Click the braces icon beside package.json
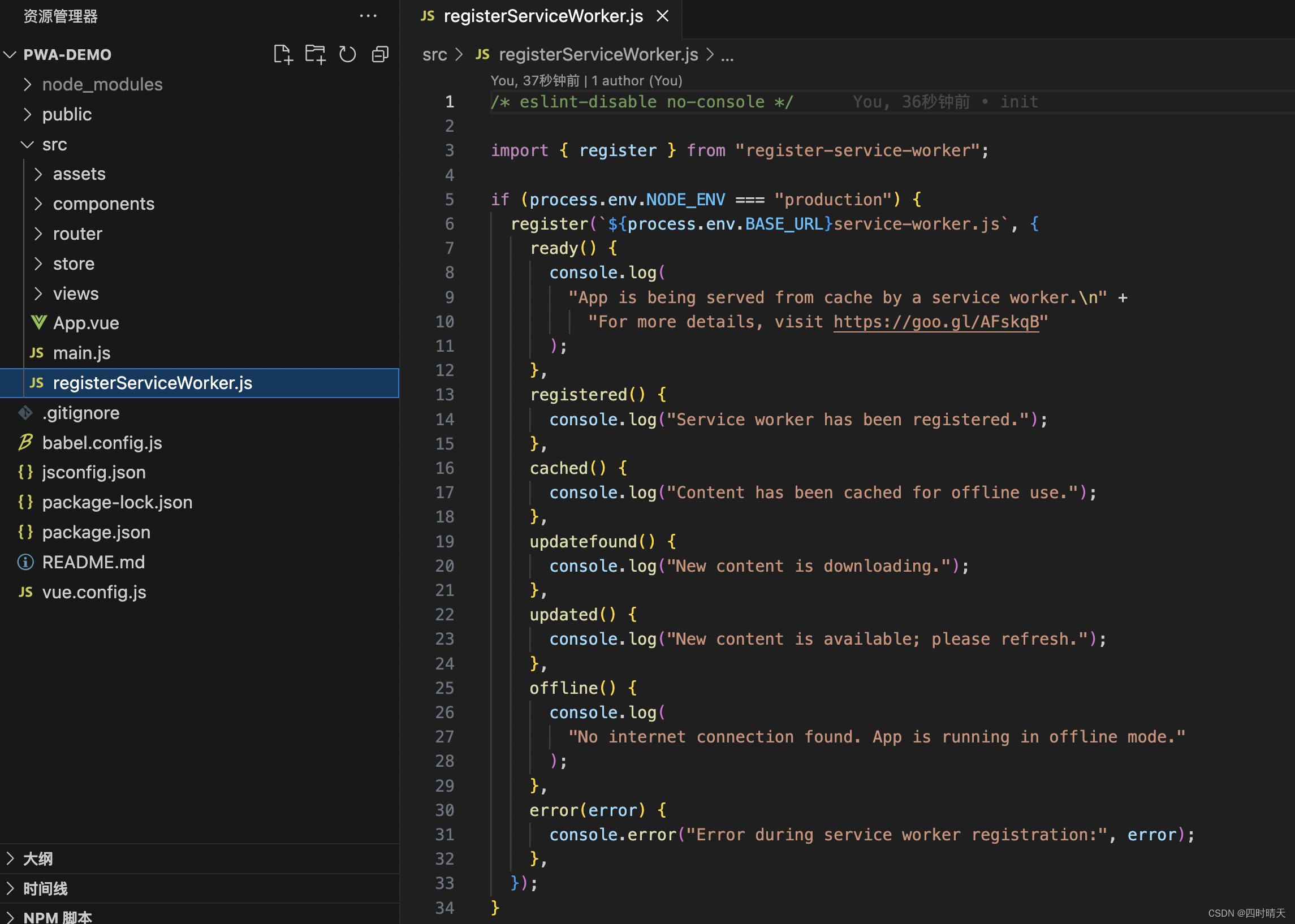The width and height of the screenshot is (1295, 924). coord(25,532)
